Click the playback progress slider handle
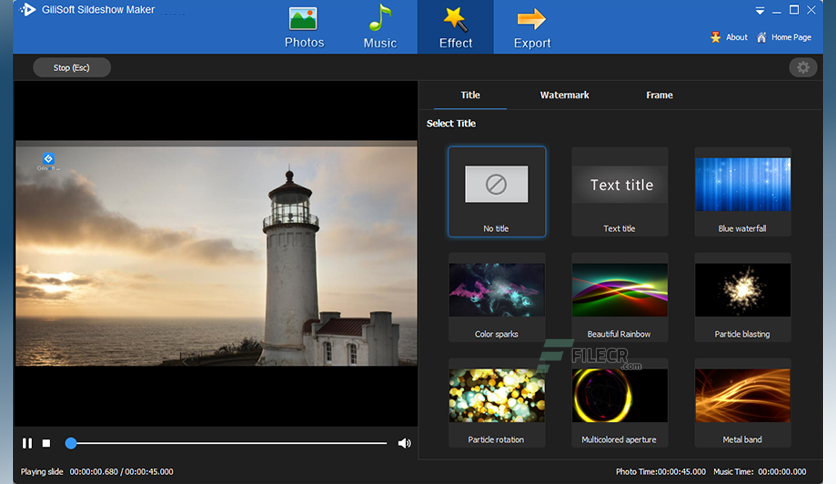Viewport: 836px width, 484px height. coord(71,443)
